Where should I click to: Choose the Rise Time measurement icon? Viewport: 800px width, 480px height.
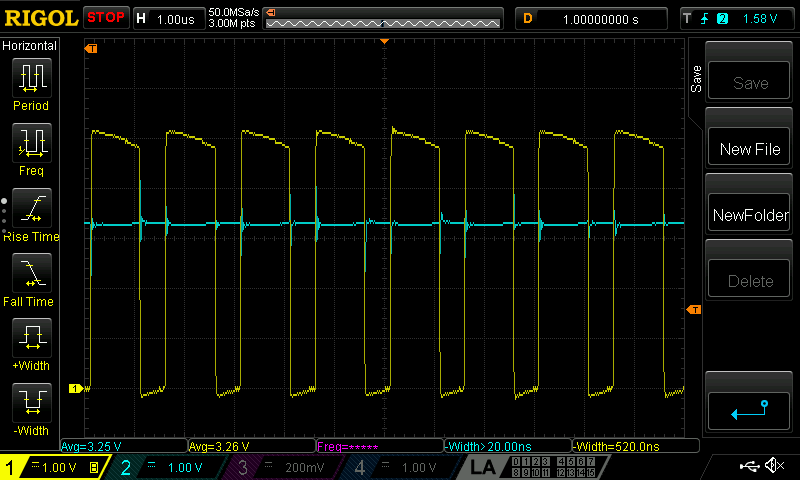pos(31,210)
